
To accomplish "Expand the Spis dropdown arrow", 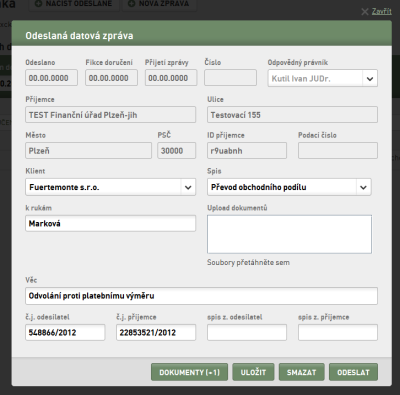I will click(363, 187).
